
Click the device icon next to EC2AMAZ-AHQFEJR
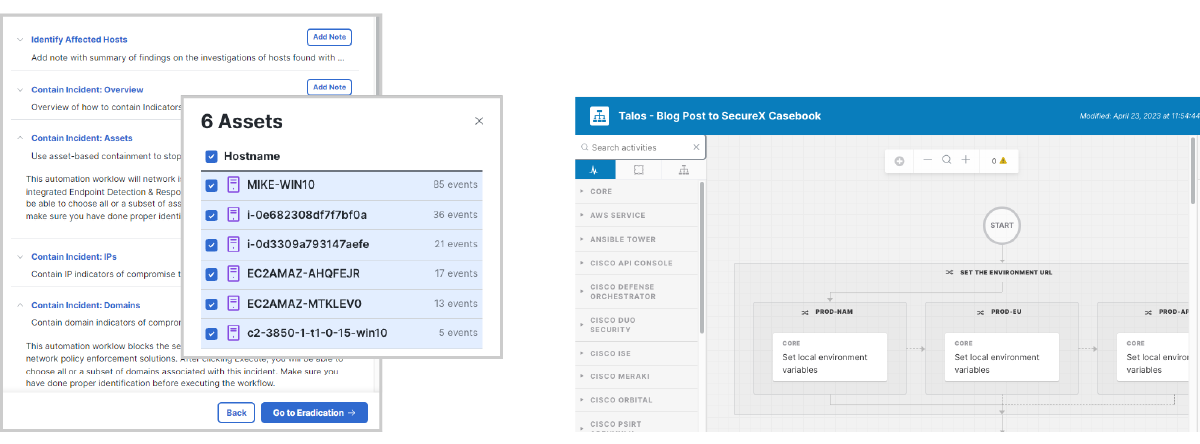point(234,274)
